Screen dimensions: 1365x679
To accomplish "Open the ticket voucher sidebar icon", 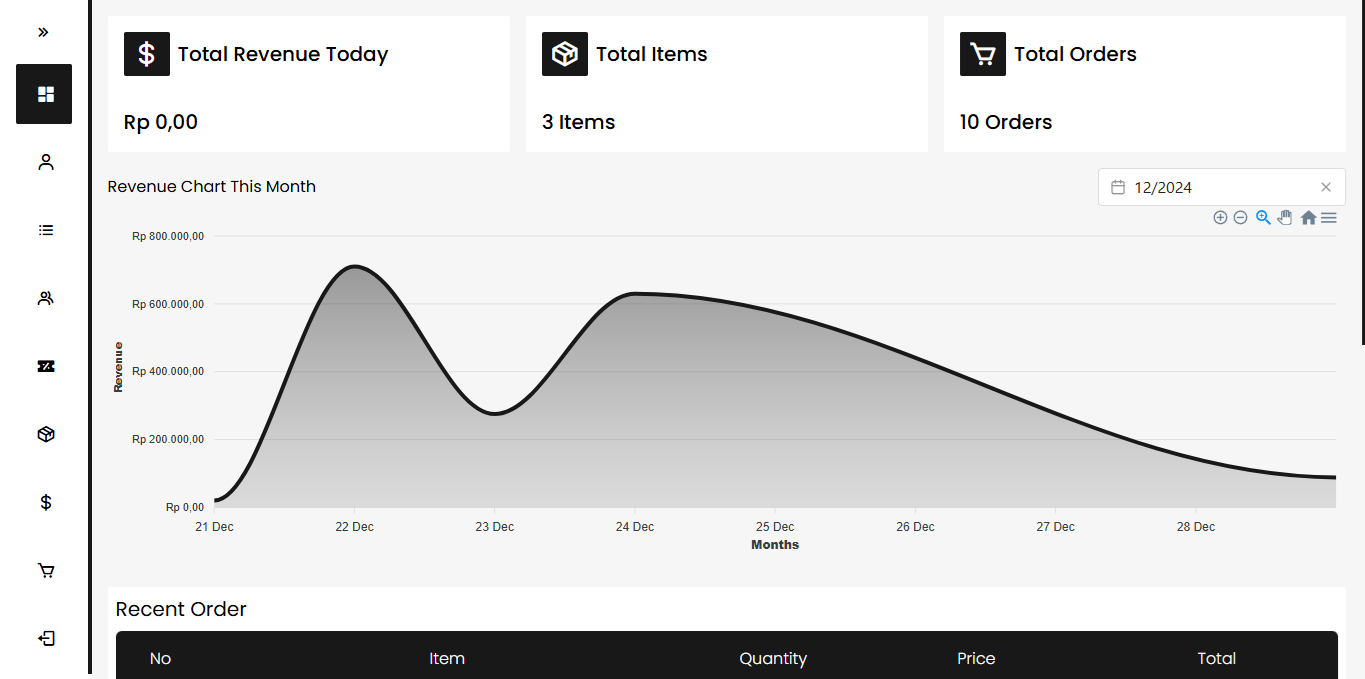I will pyautogui.click(x=45, y=366).
